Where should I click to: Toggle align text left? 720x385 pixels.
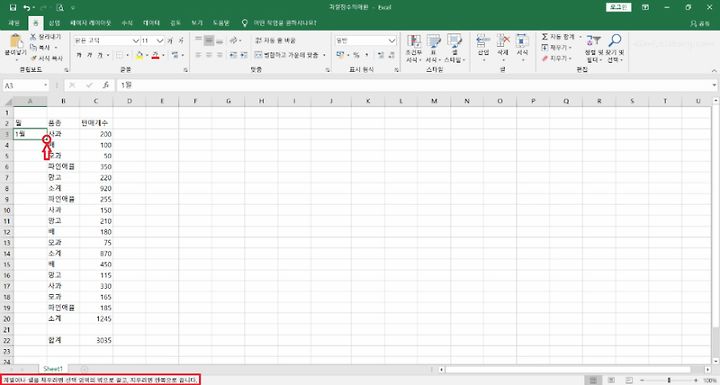(x=198, y=55)
